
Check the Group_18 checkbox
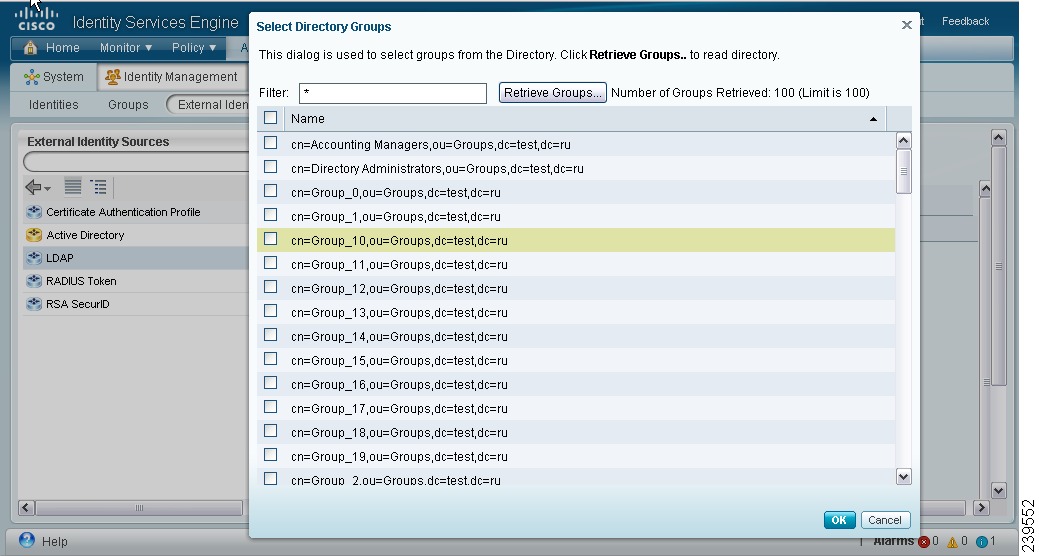(x=270, y=431)
